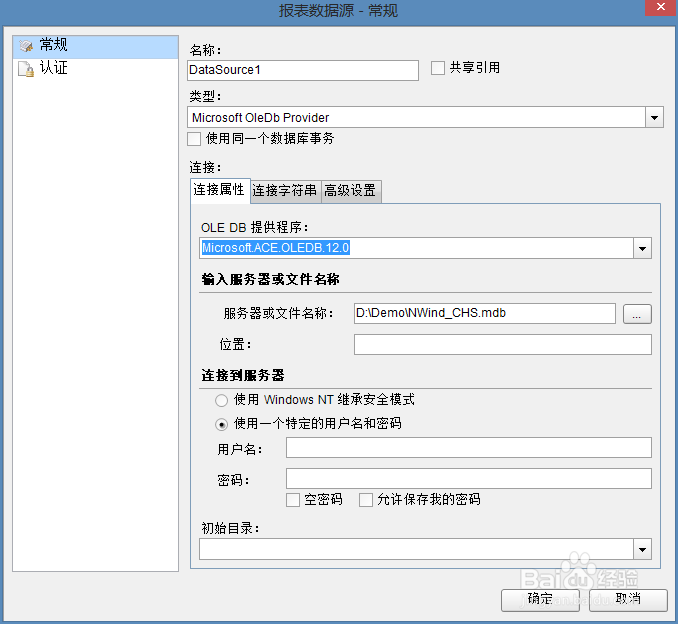
Task: Click the 位置 input field
Action: 502,345
